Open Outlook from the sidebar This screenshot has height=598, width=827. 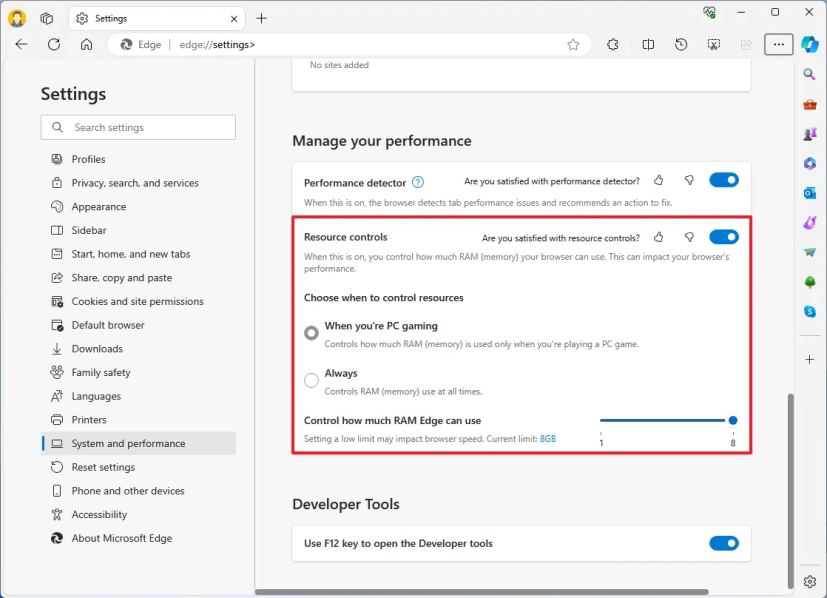coord(810,193)
